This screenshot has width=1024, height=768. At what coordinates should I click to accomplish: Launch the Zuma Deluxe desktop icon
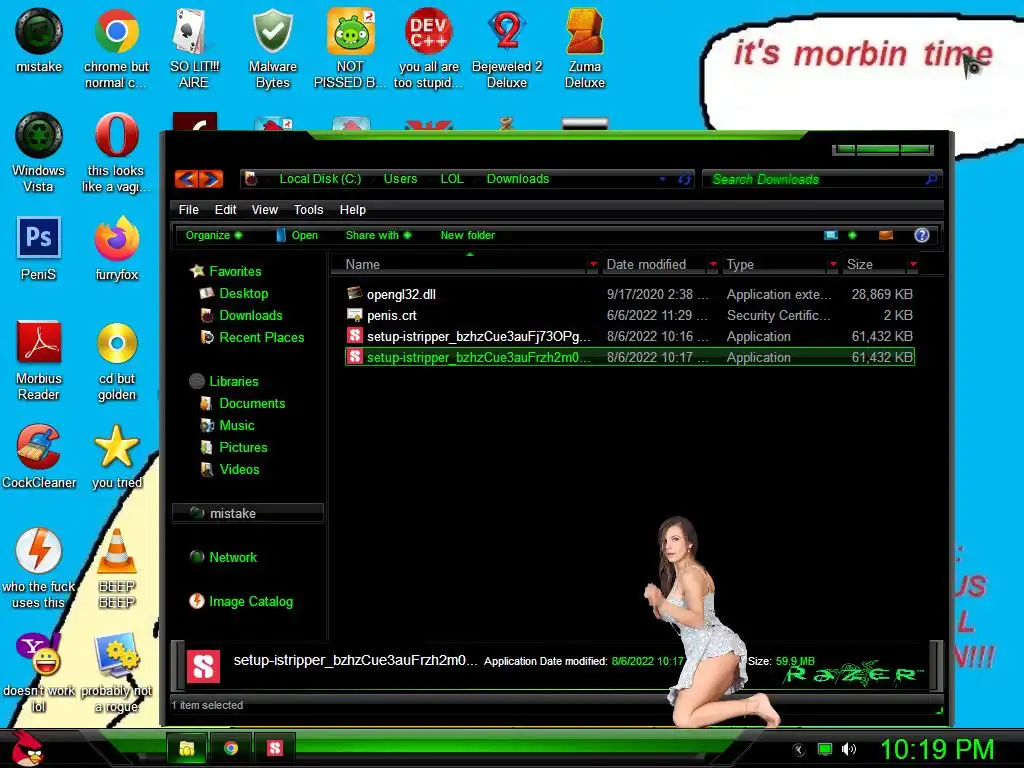tap(584, 48)
